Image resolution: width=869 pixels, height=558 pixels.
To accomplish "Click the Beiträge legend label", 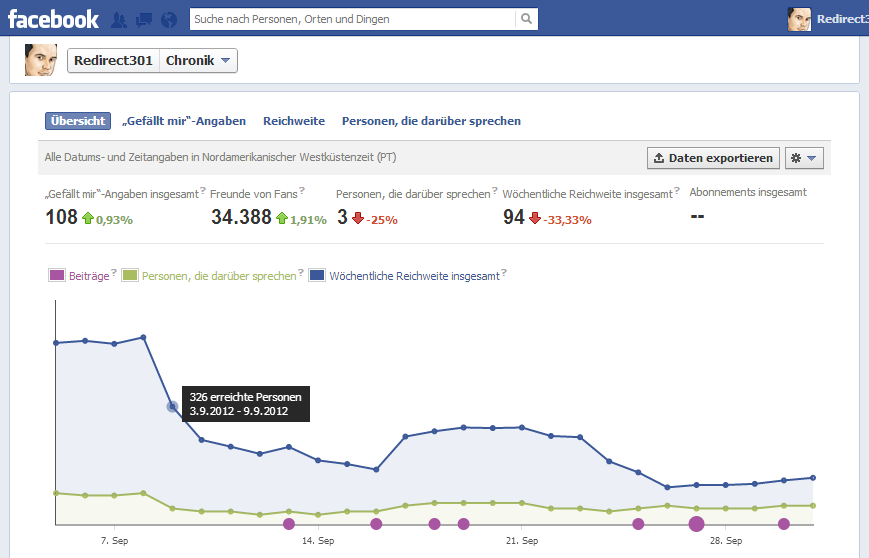I will 89,276.
